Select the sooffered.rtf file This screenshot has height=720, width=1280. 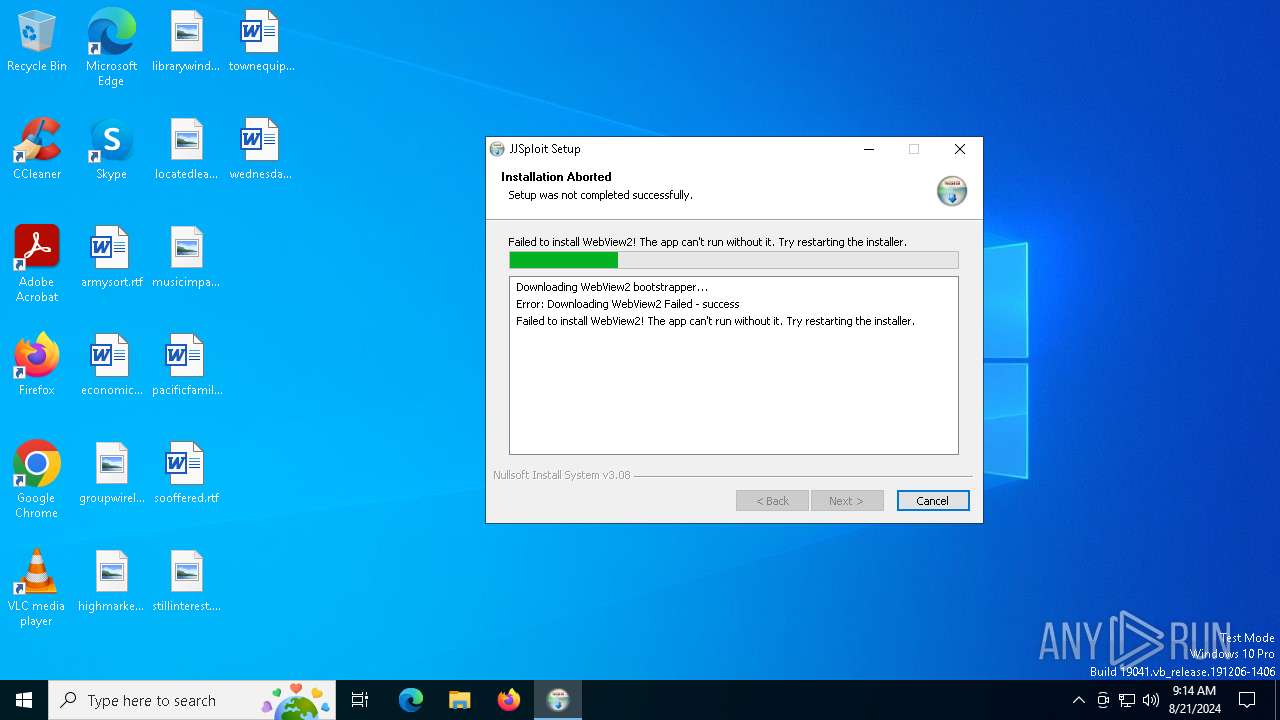(x=186, y=474)
